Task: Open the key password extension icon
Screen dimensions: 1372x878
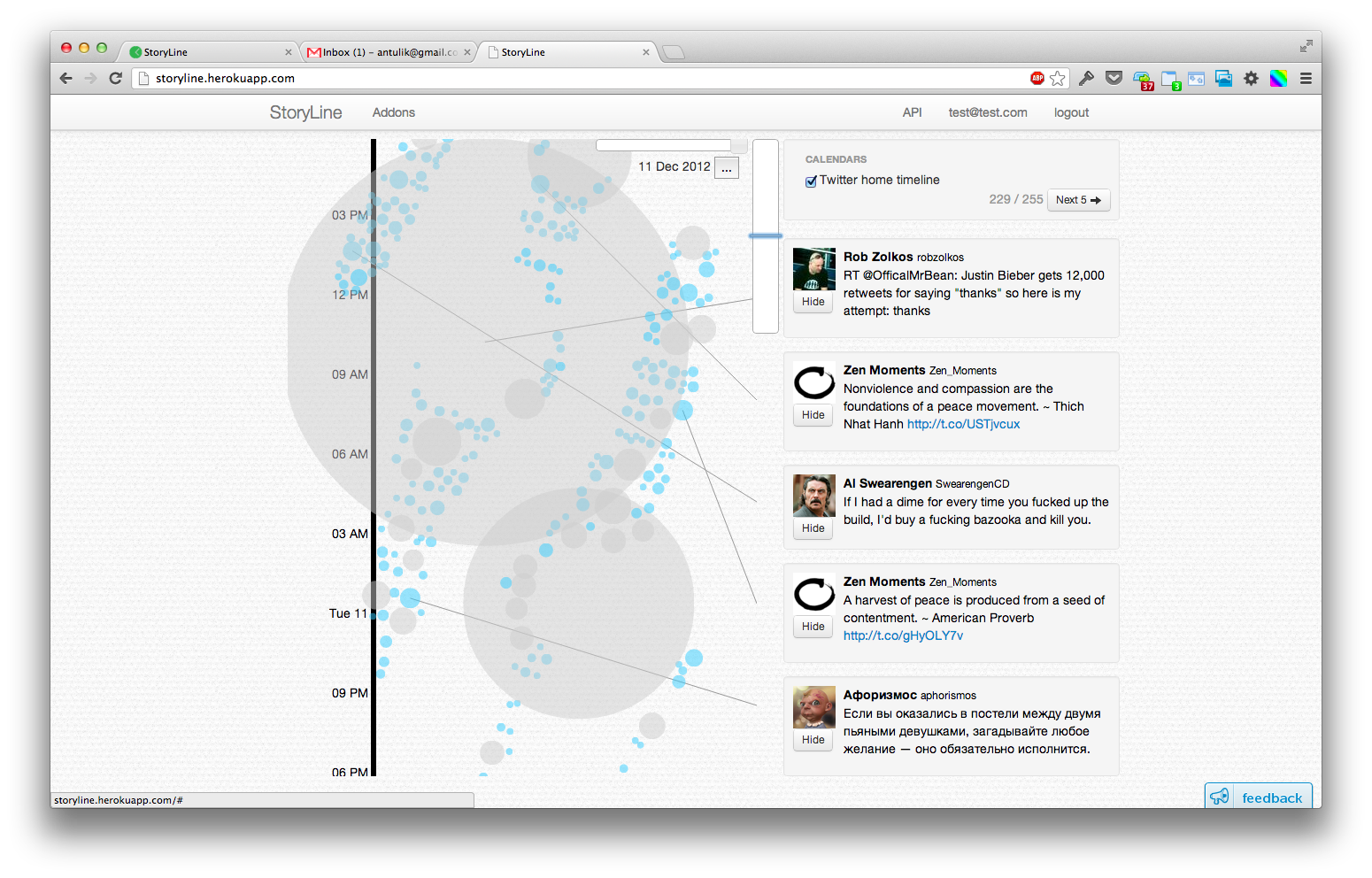Action: coord(1086,78)
